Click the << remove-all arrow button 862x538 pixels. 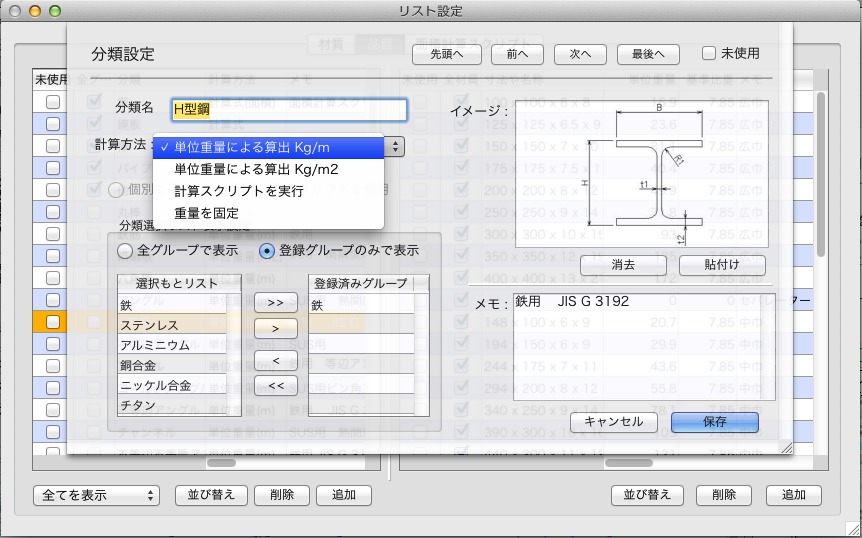coord(275,384)
